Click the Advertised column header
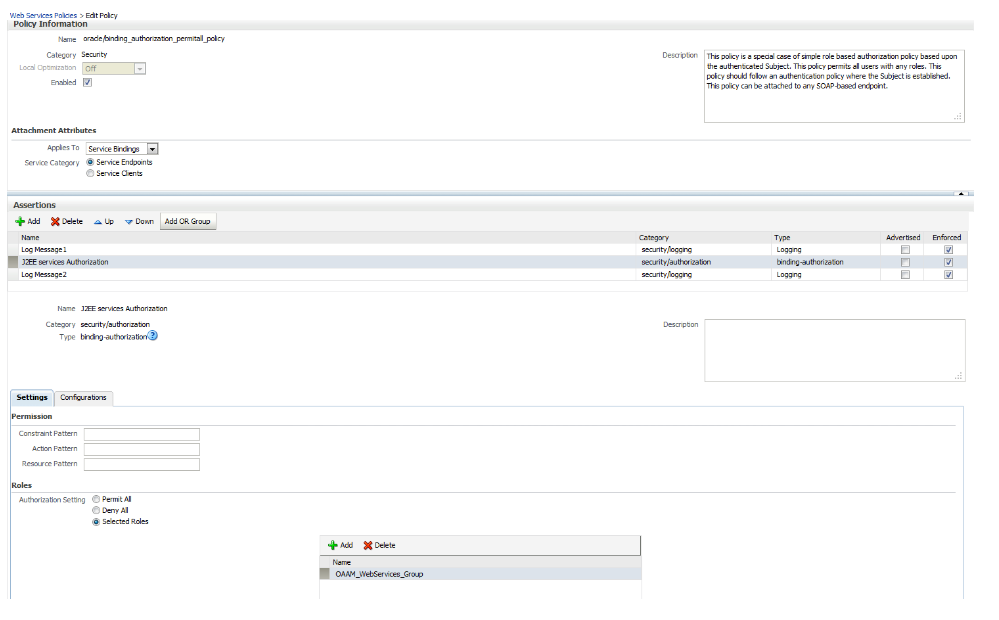This screenshot has width=999, height=620. (903, 238)
